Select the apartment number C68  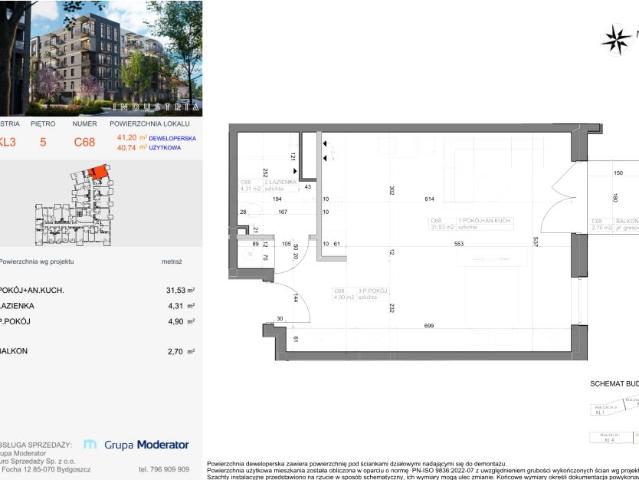coord(86,142)
